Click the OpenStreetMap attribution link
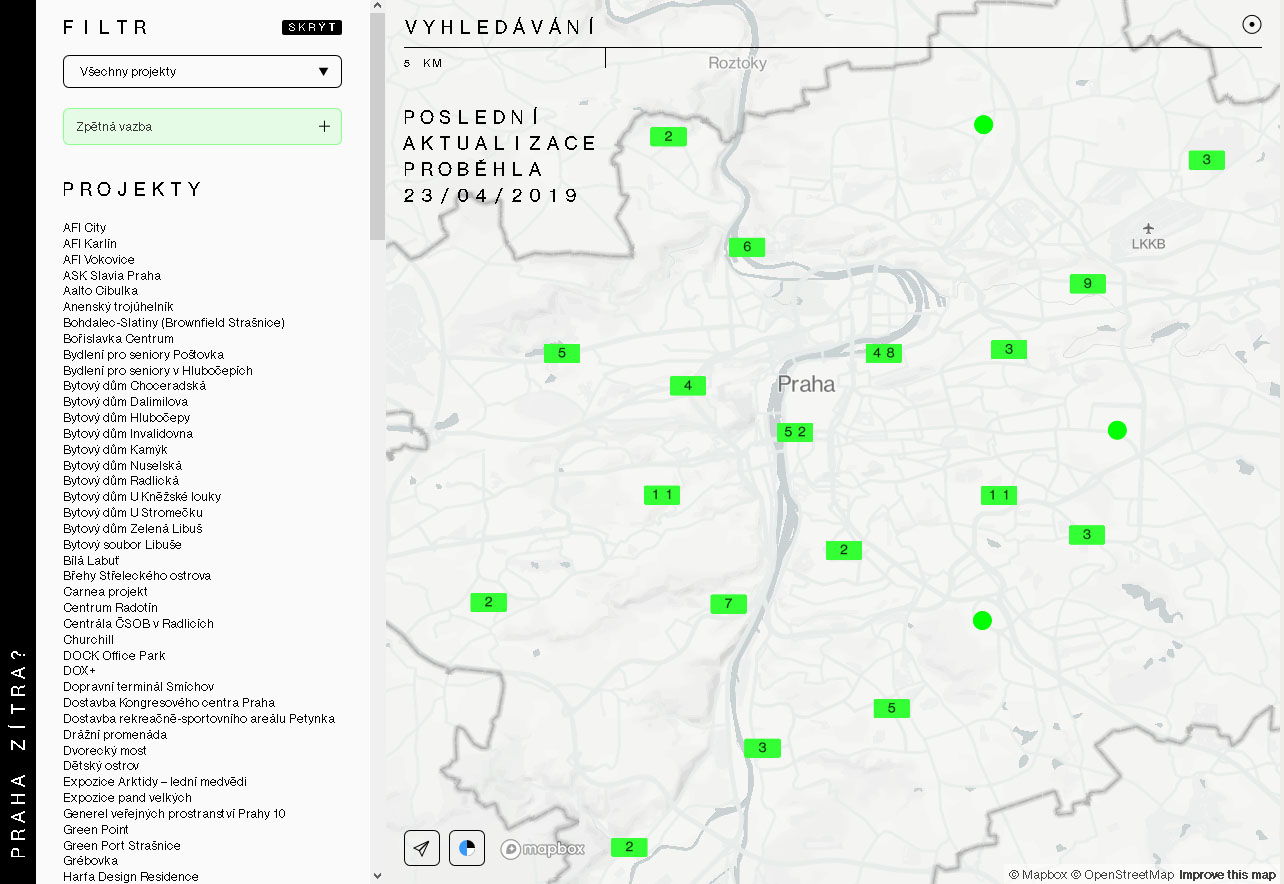 [1125, 875]
